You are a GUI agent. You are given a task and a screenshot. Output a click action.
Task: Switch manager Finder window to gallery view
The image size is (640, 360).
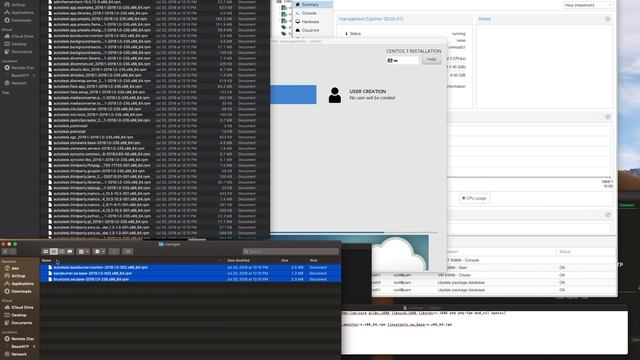pyautogui.click(x=70, y=252)
